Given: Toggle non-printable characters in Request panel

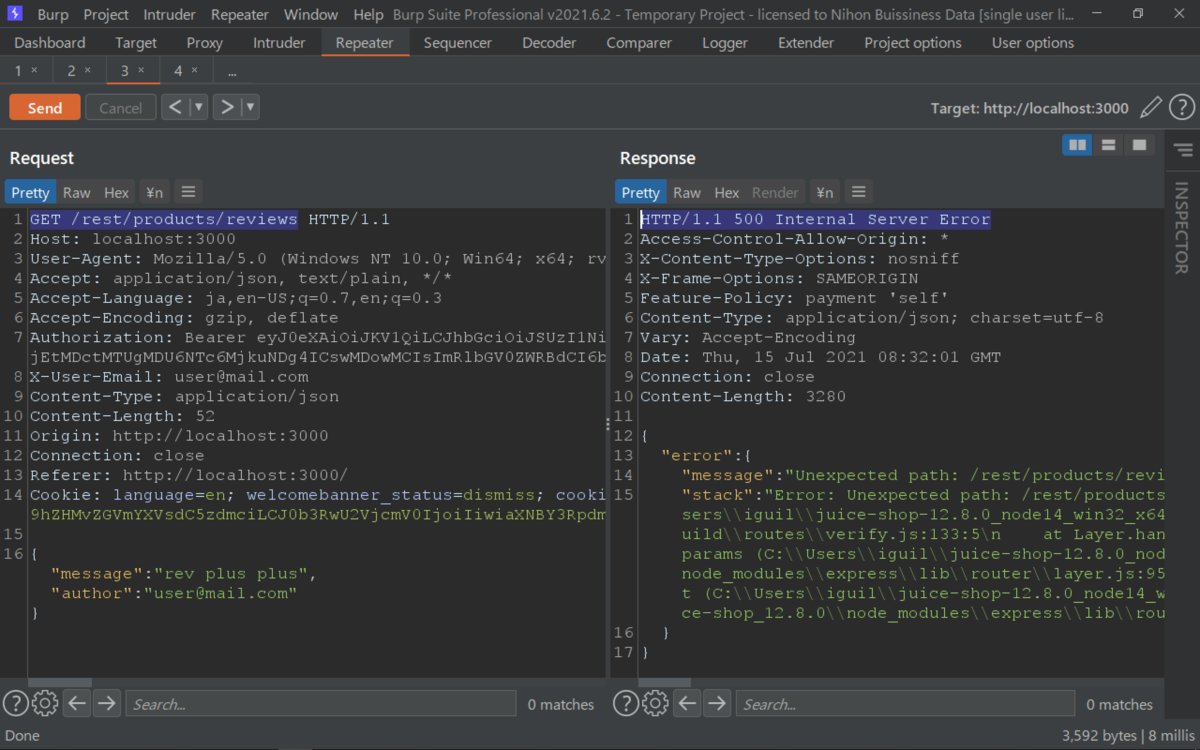Looking at the screenshot, I should coord(154,192).
